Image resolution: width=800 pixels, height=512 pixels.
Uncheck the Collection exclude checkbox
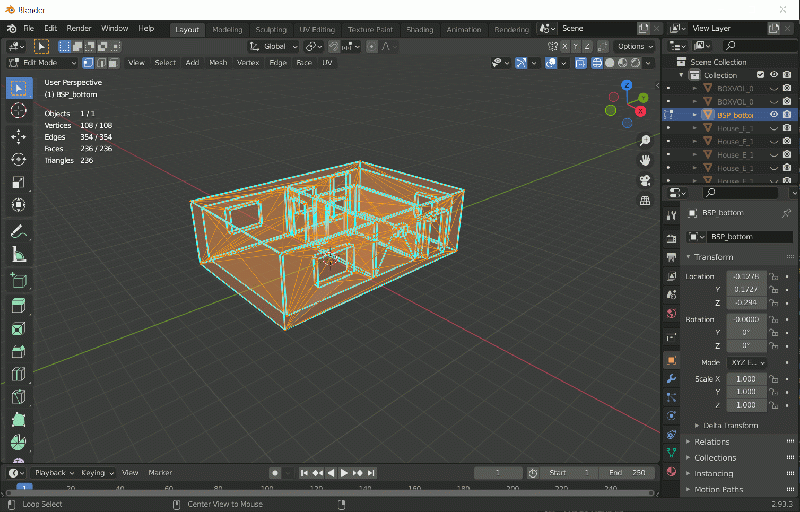[x=760, y=75]
